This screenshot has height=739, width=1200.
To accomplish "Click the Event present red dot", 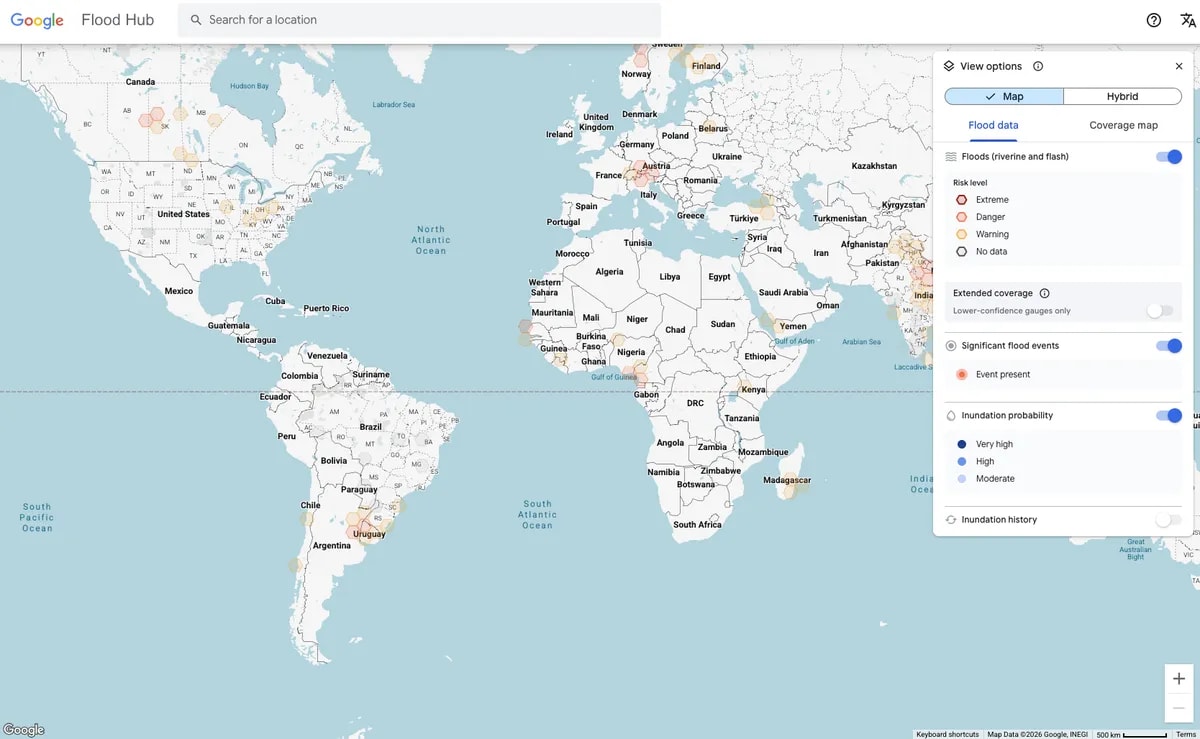I will tap(962, 375).
